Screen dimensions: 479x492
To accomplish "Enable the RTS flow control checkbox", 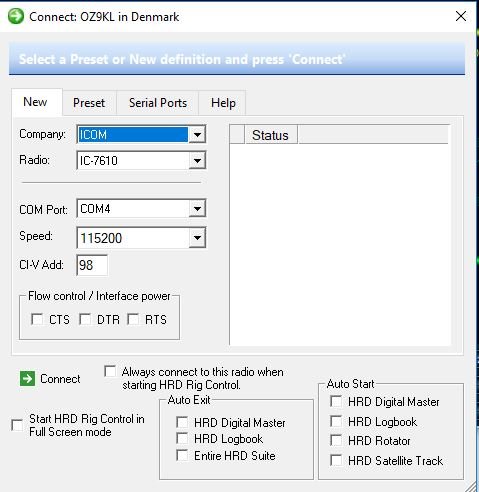I will click(133, 319).
